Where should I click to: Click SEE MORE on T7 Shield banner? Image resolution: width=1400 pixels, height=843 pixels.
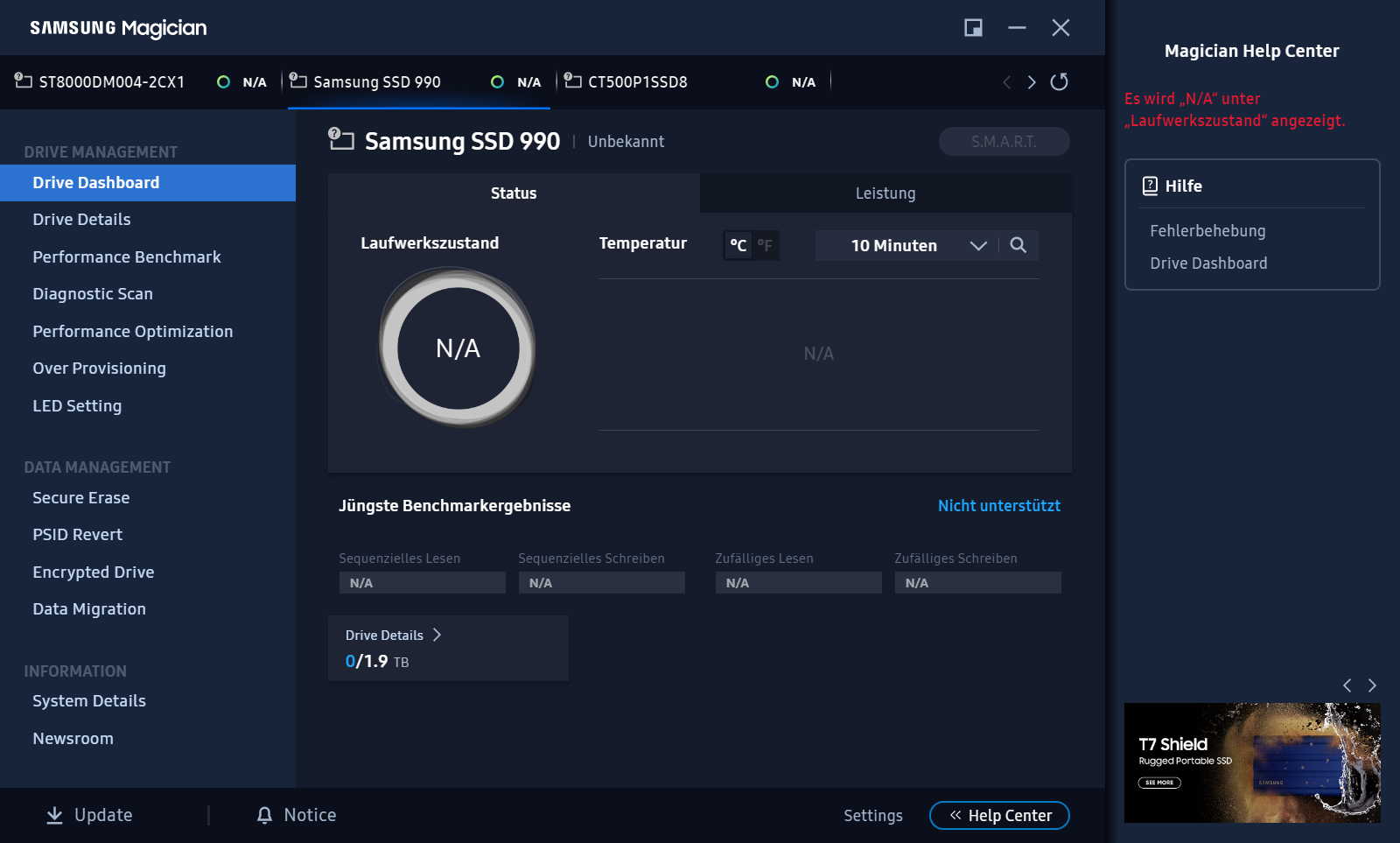point(1159,783)
